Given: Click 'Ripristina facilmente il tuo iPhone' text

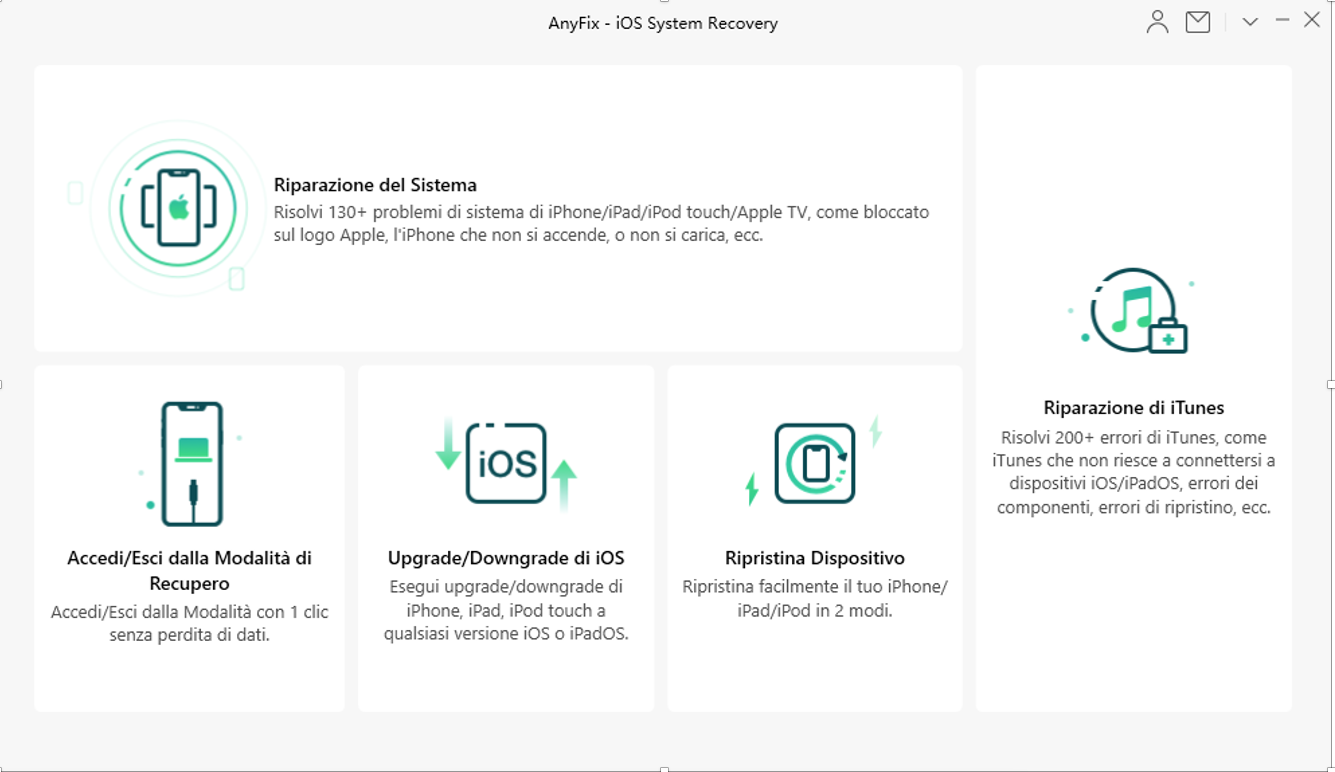Looking at the screenshot, I should point(815,587).
